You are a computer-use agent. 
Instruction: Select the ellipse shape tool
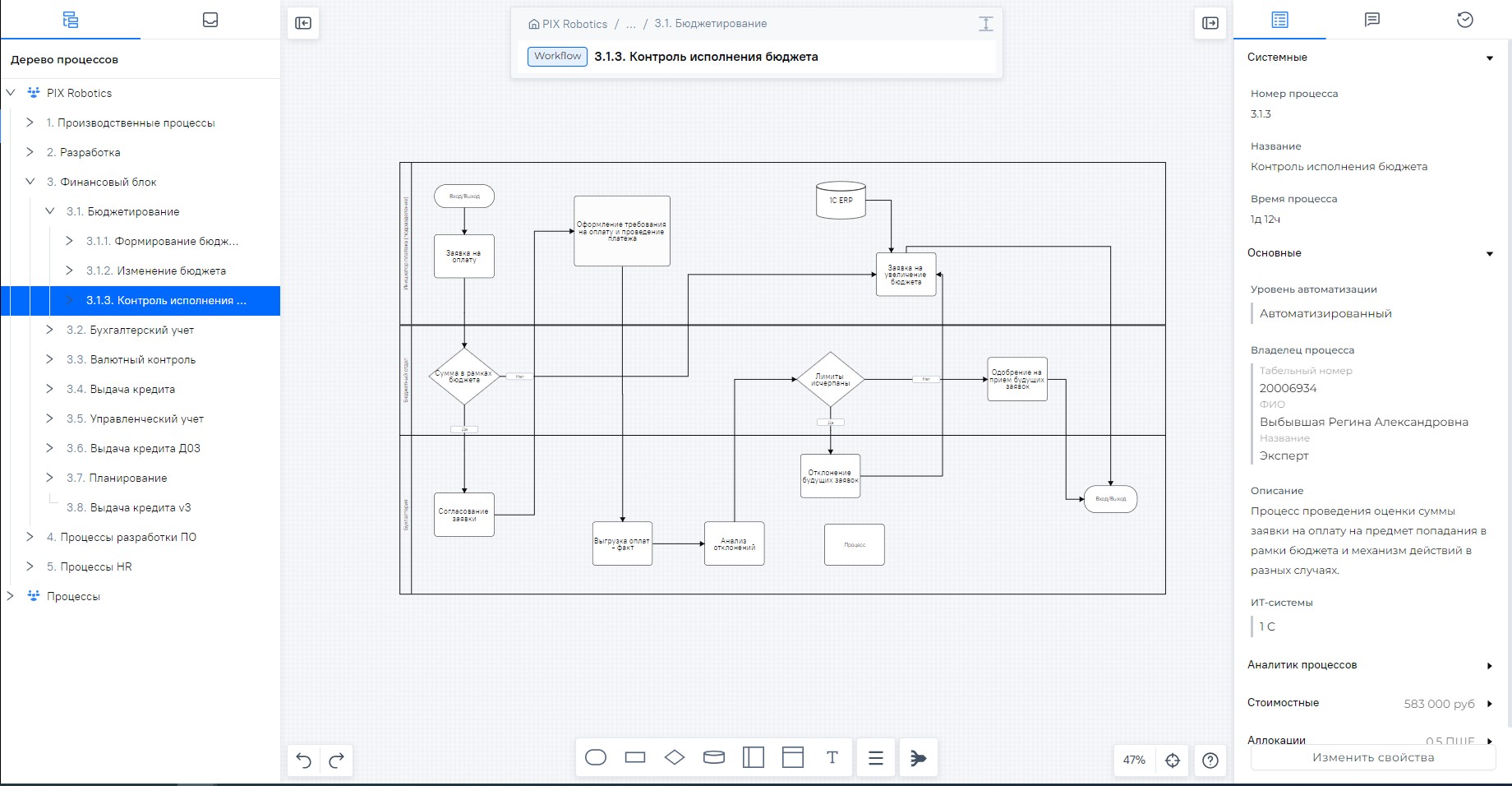pyautogui.click(x=596, y=757)
